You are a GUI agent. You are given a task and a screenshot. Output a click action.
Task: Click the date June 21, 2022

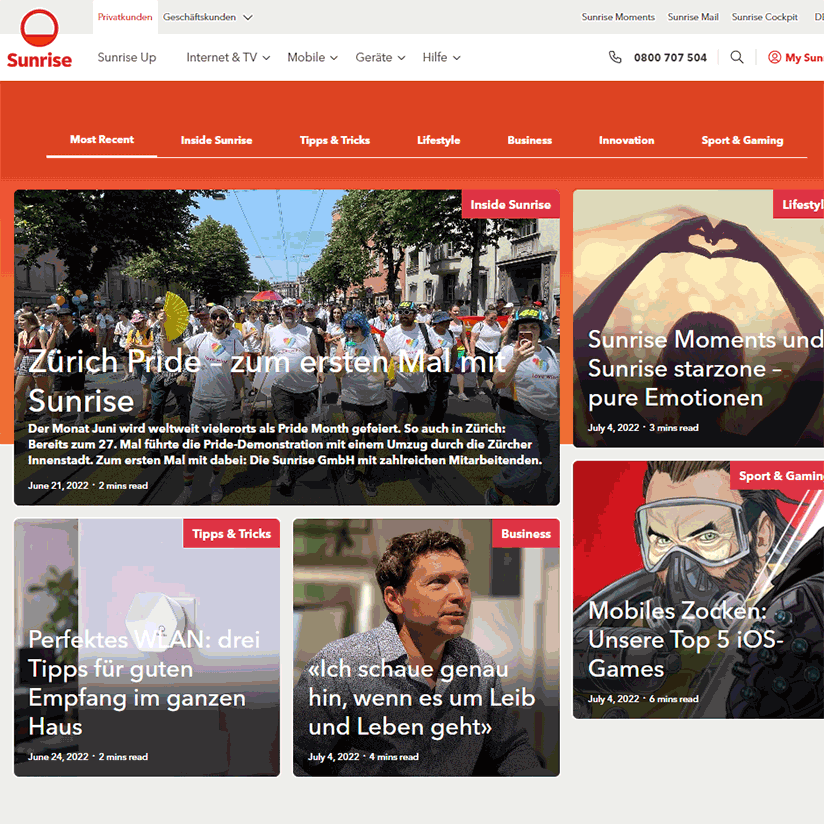click(58, 486)
